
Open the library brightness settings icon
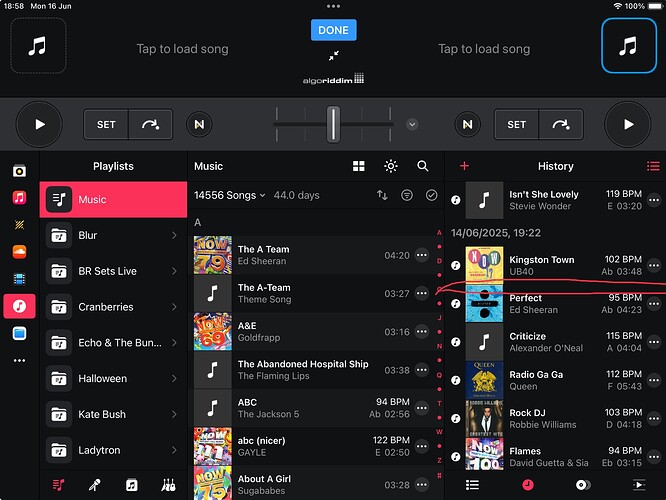(391, 166)
